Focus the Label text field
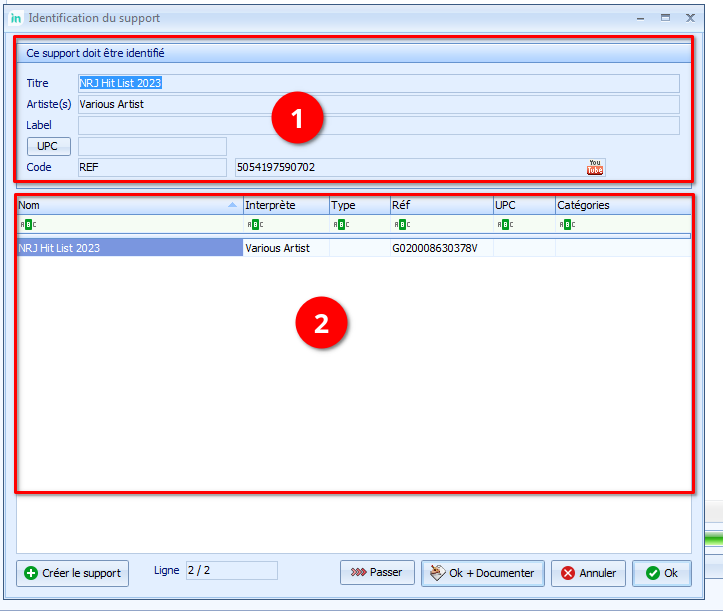Viewport: 723px width, 611px height. 378,125
